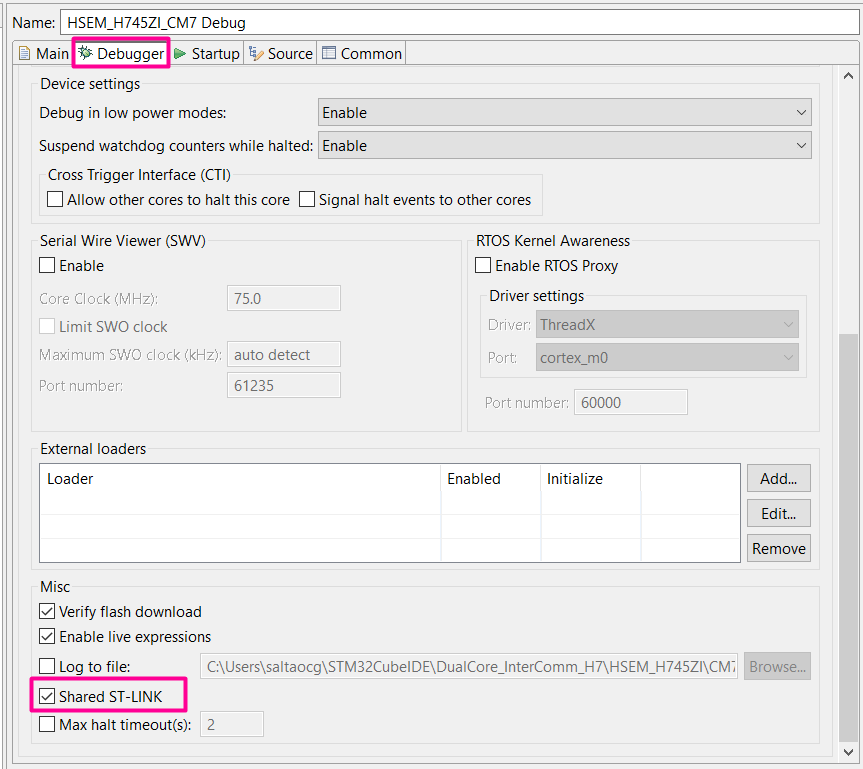Image resolution: width=863 pixels, height=769 pixels.
Task: Open the Driver ThreadX dropdown
Action: pyautogui.click(x=667, y=325)
